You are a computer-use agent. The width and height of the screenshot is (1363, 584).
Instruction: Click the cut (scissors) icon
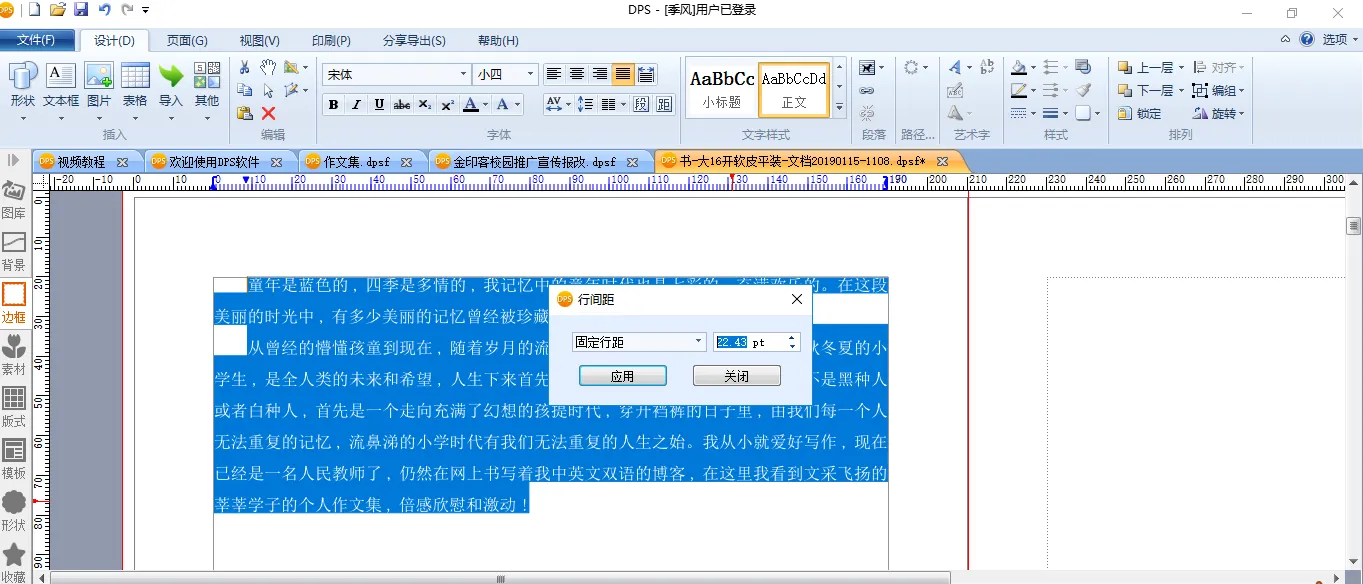244,67
